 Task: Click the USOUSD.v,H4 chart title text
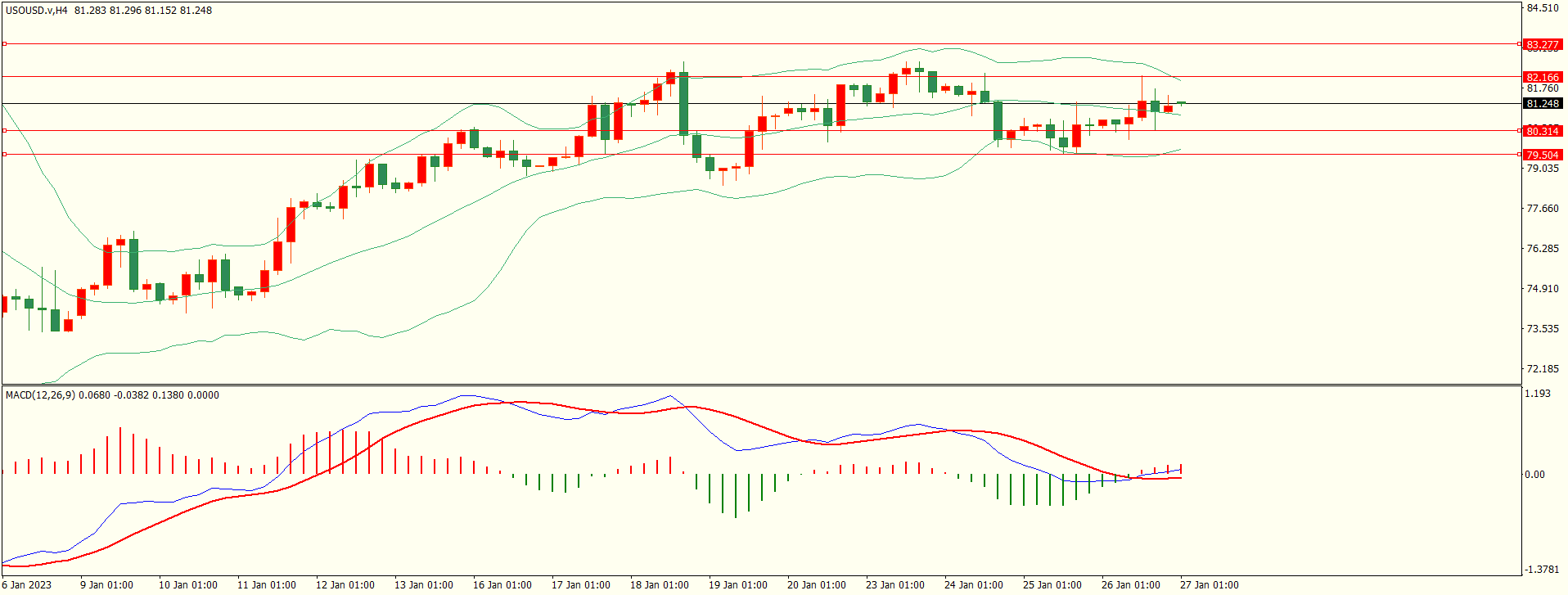click(37, 11)
